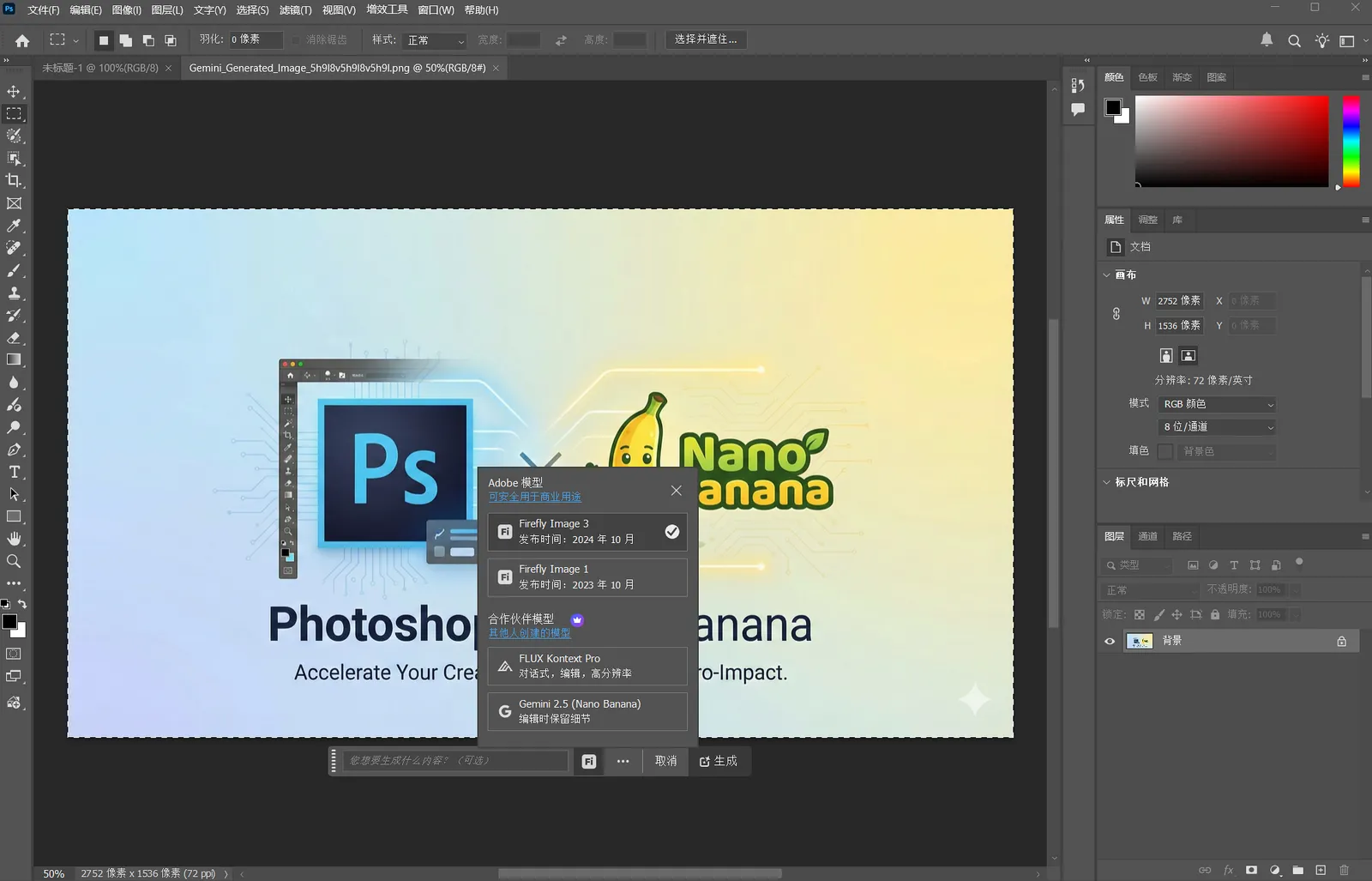Hide the 背景 layer visibility
The height and width of the screenshot is (881, 1372).
tap(1109, 641)
